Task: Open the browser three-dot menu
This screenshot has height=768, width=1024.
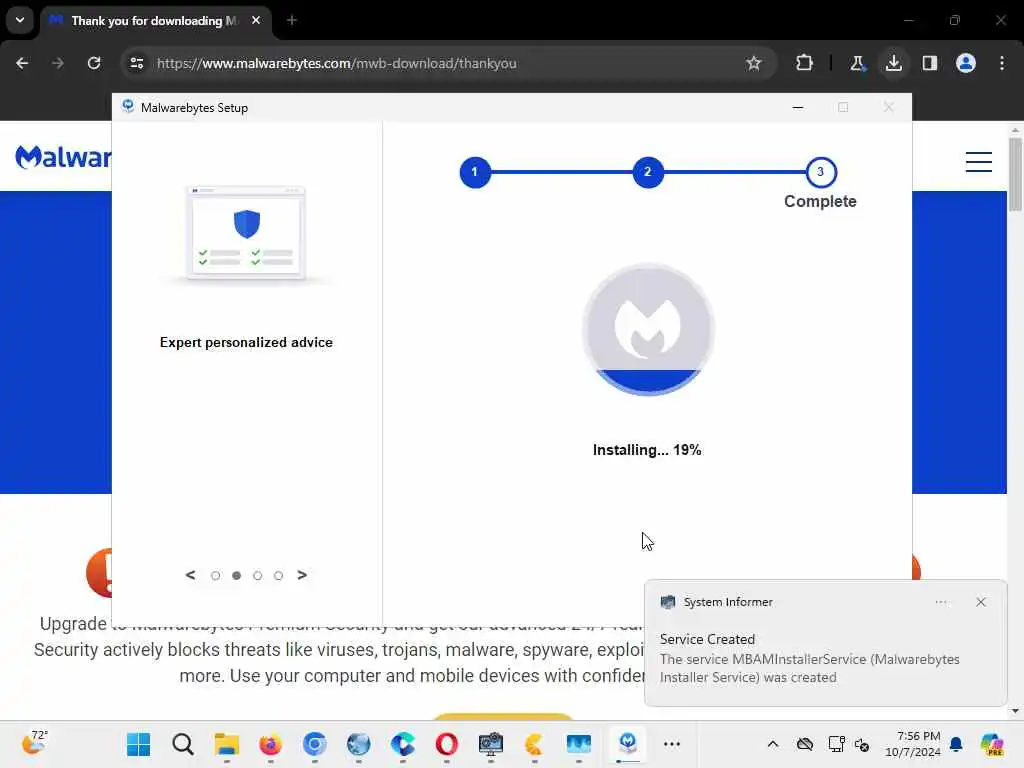Action: click(x=1002, y=63)
